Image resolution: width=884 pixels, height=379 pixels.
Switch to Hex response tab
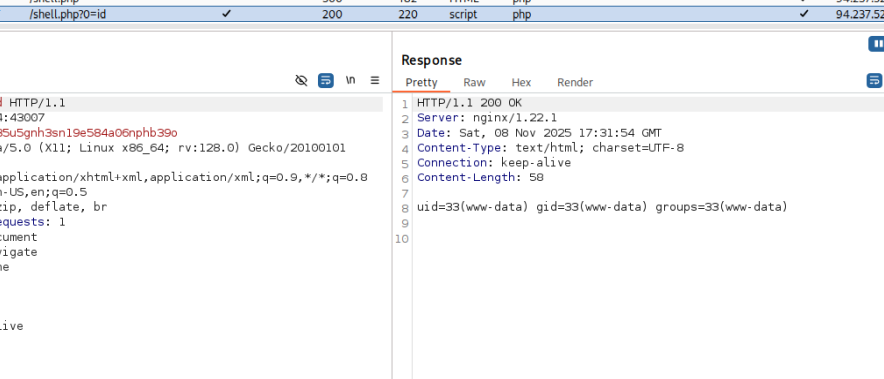tap(521, 82)
